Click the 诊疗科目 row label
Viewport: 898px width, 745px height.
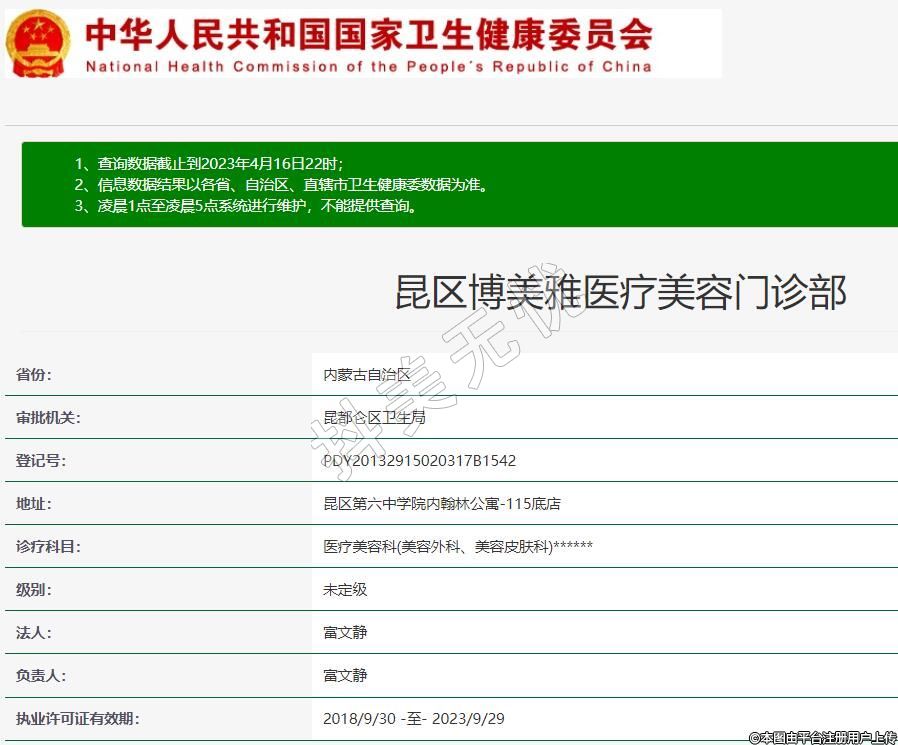pos(48,547)
